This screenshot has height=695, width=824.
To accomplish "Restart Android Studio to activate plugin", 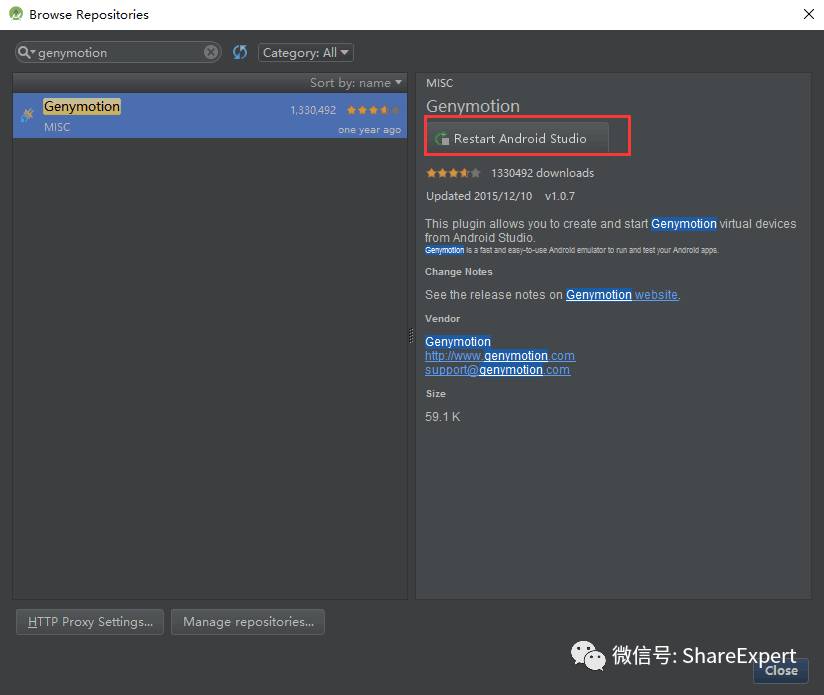I will [x=518, y=138].
